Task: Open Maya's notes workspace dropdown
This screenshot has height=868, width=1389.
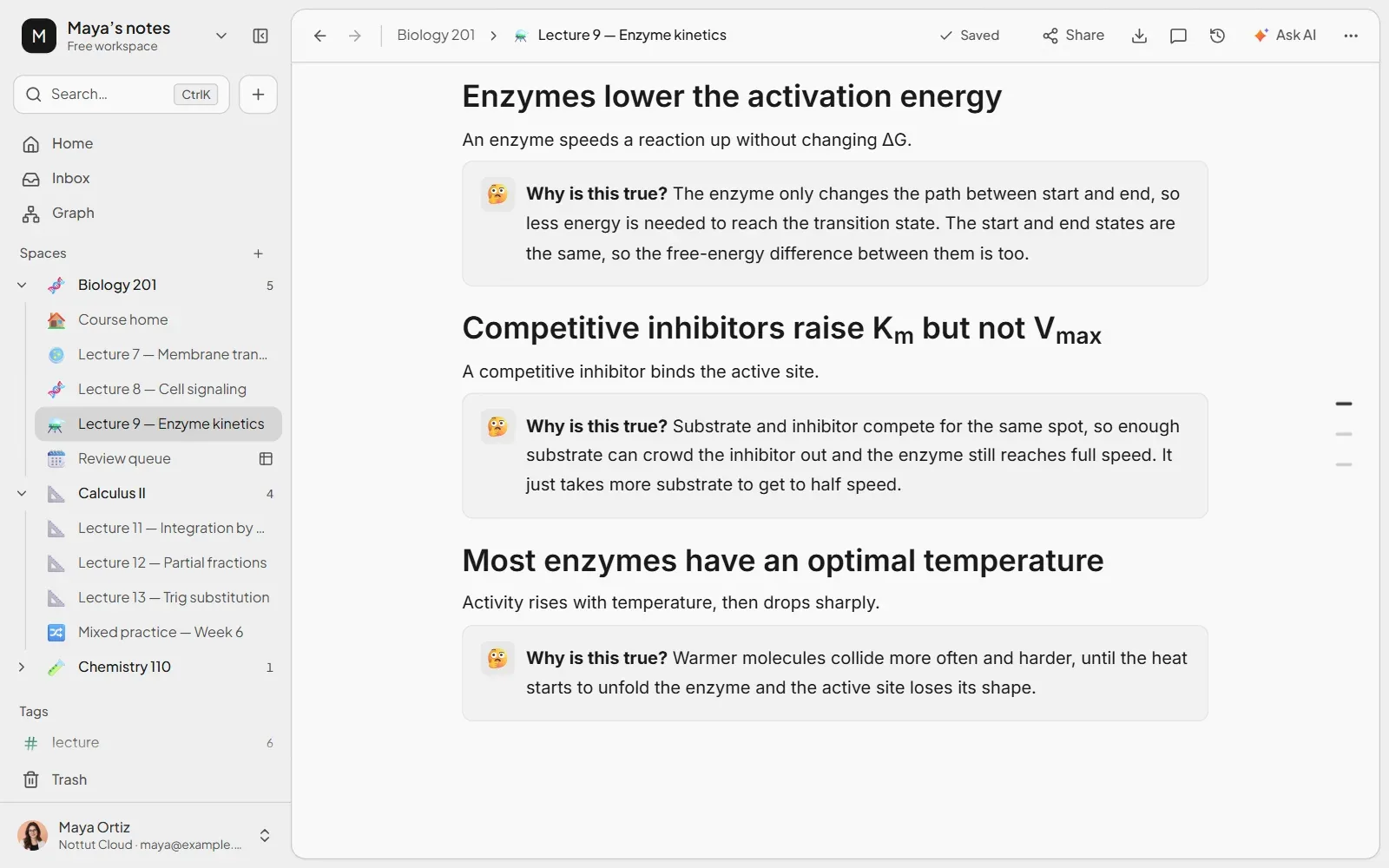Action: click(x=221, y=36)
